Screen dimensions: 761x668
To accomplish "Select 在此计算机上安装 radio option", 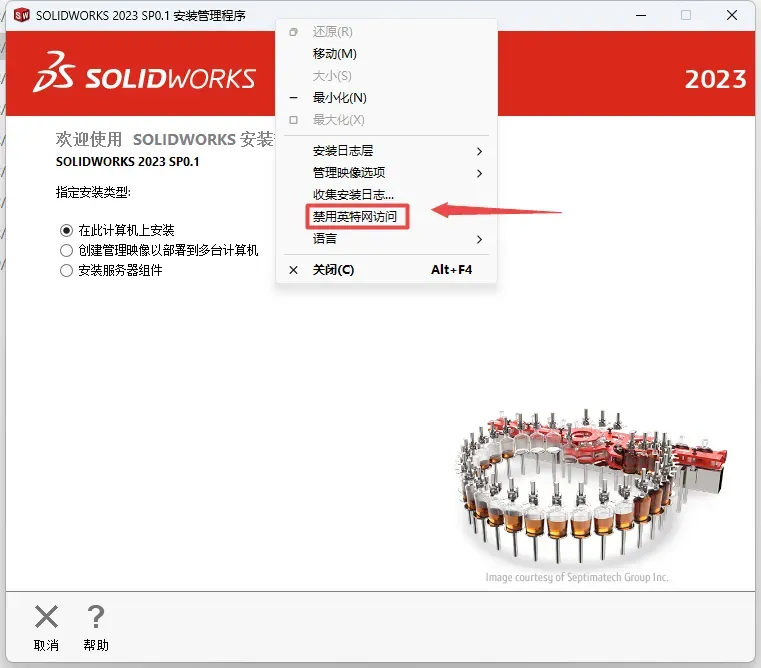I will (x=66, y=230).
